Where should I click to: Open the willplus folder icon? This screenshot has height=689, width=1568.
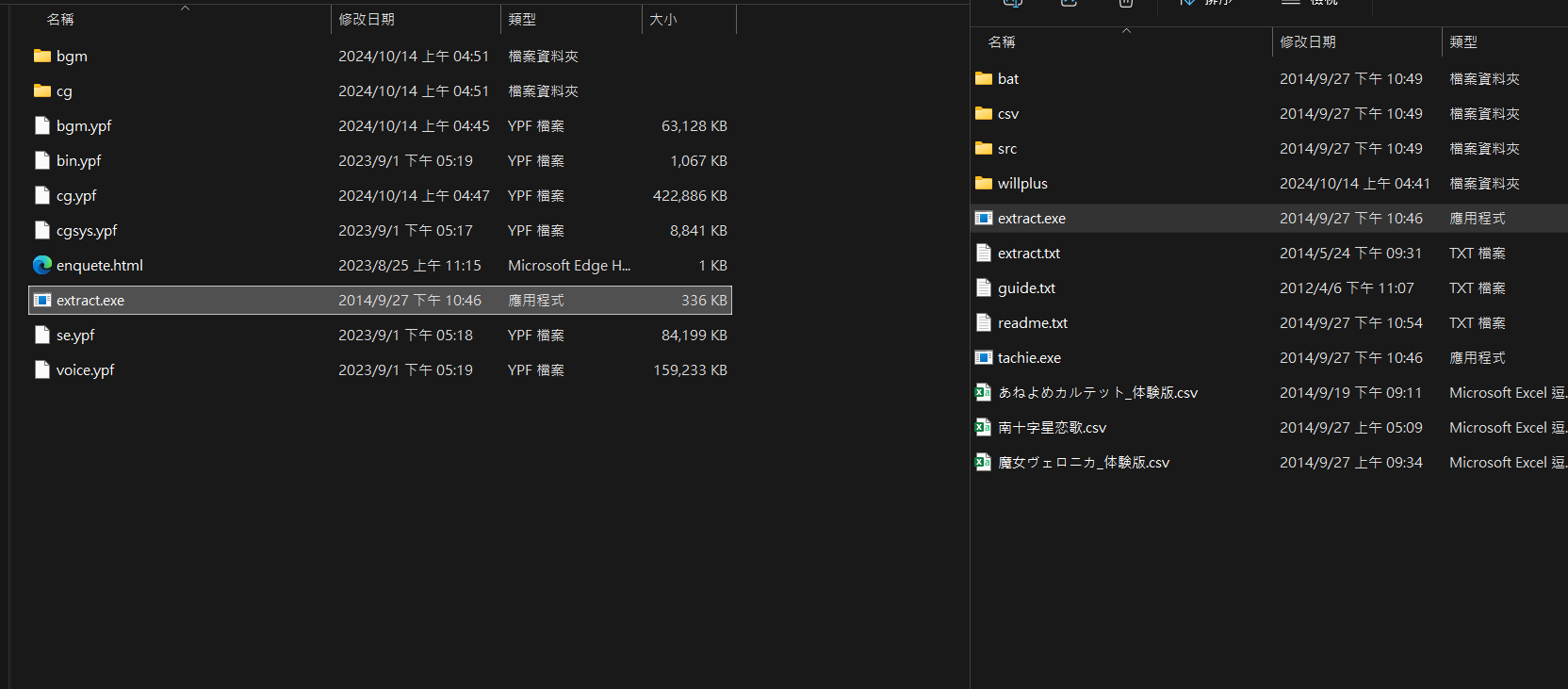point(983,183)
